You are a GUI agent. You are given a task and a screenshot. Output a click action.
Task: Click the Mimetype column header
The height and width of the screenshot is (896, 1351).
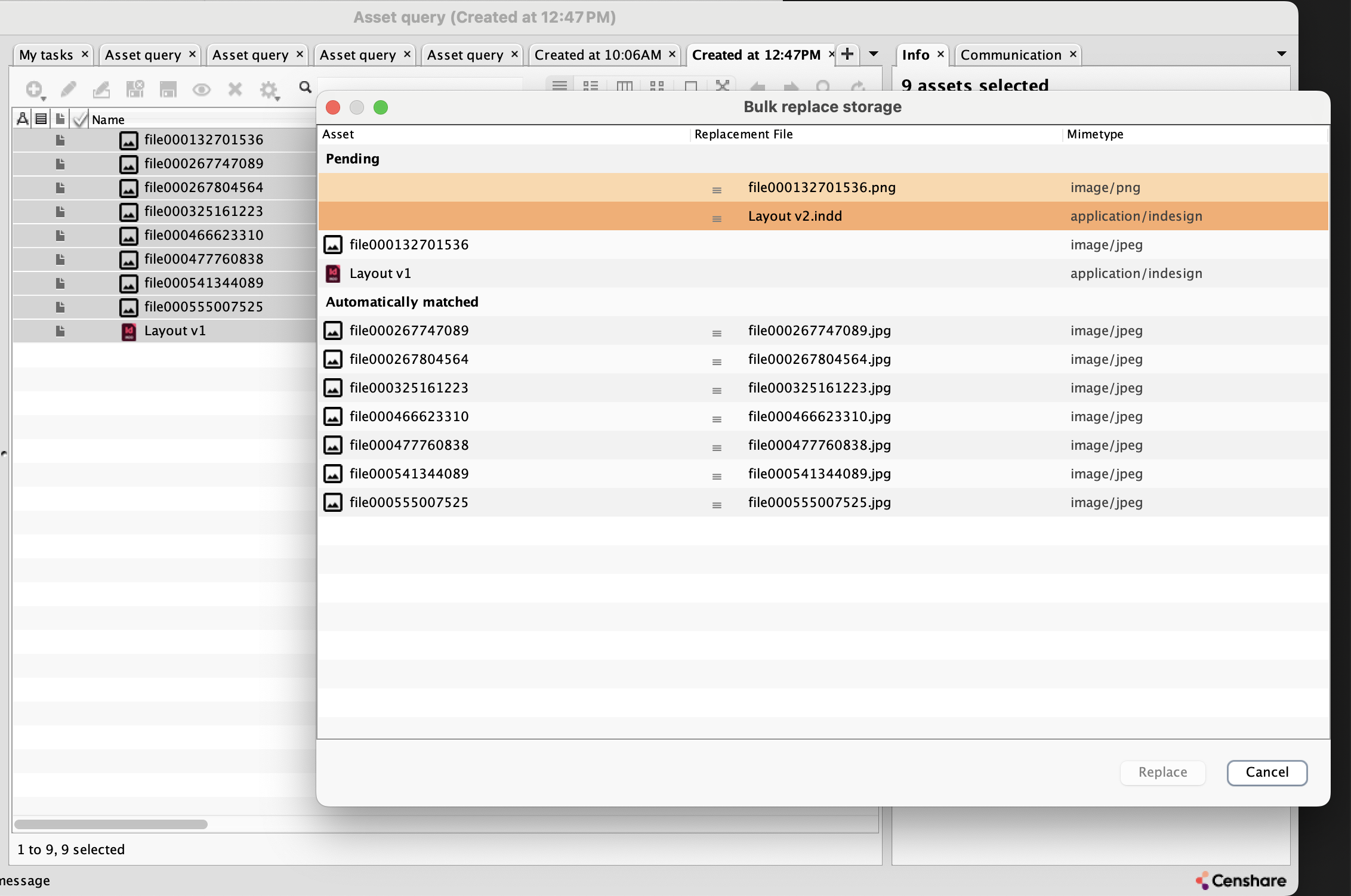(1196, 134)
